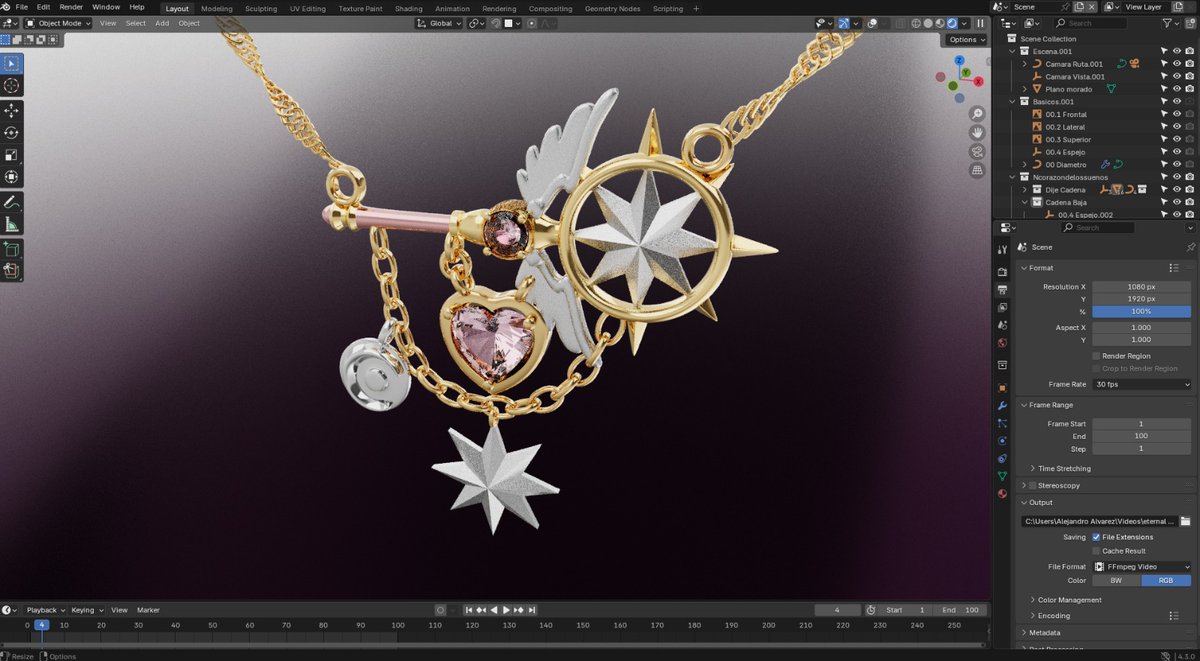Select the Measure tool
This screenshot has height=661, width=1200.
point(12,224)
